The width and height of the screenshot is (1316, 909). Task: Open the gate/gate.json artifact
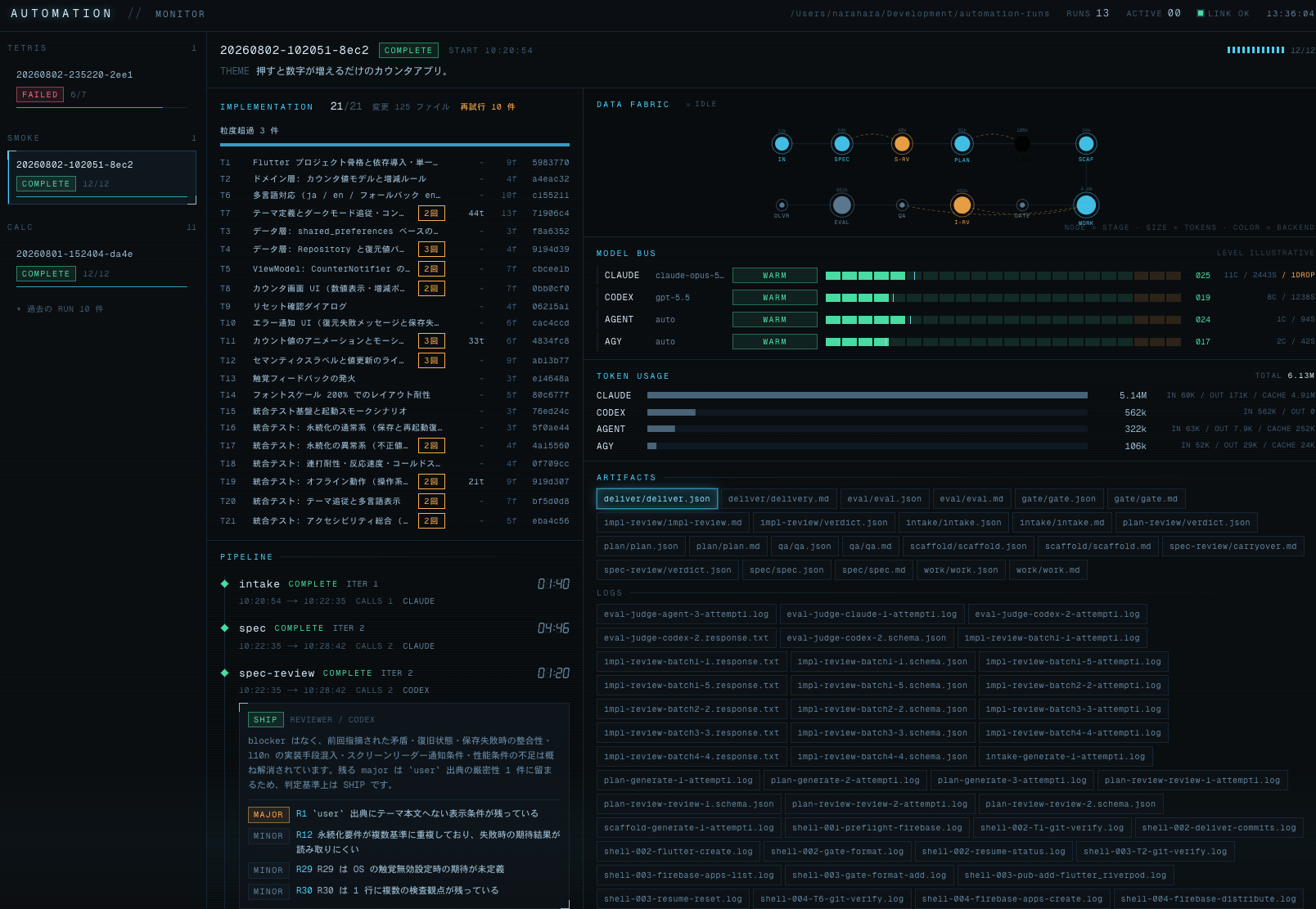pos(1059,499)
